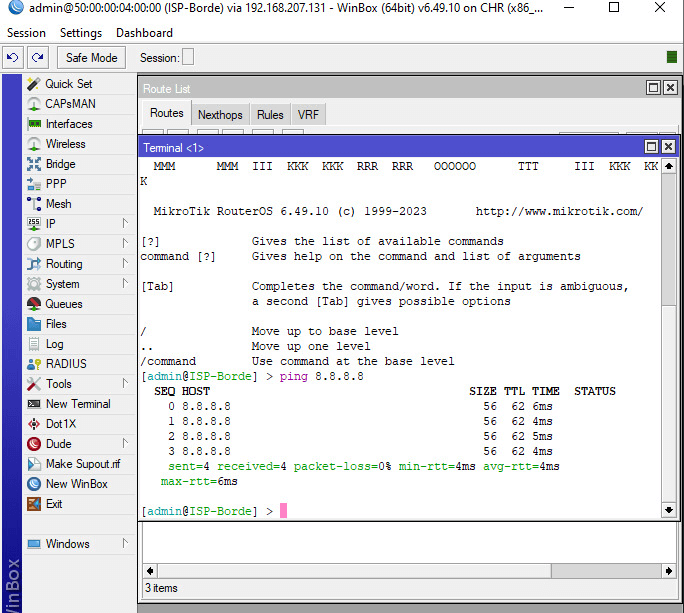
Task: Click the Terminal scroll up arrow
Action: (669, 166)
